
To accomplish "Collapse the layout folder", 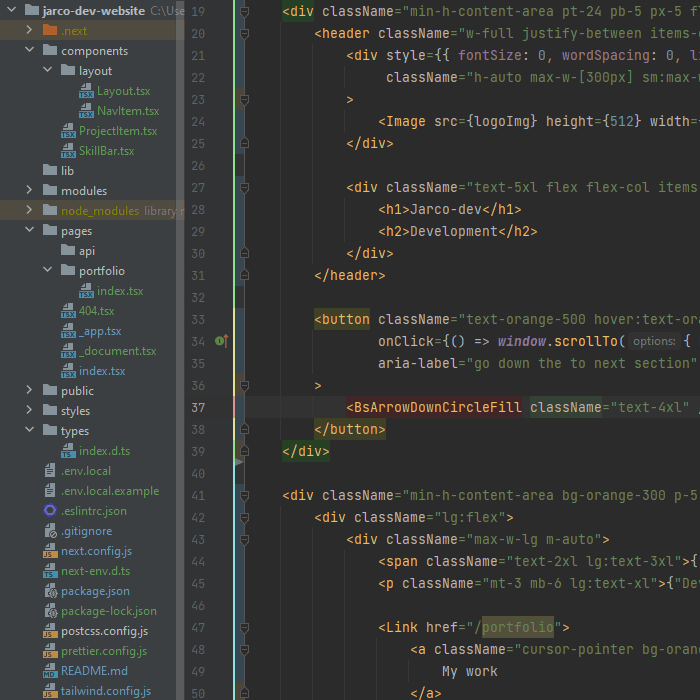I will (x=47, y=70).
